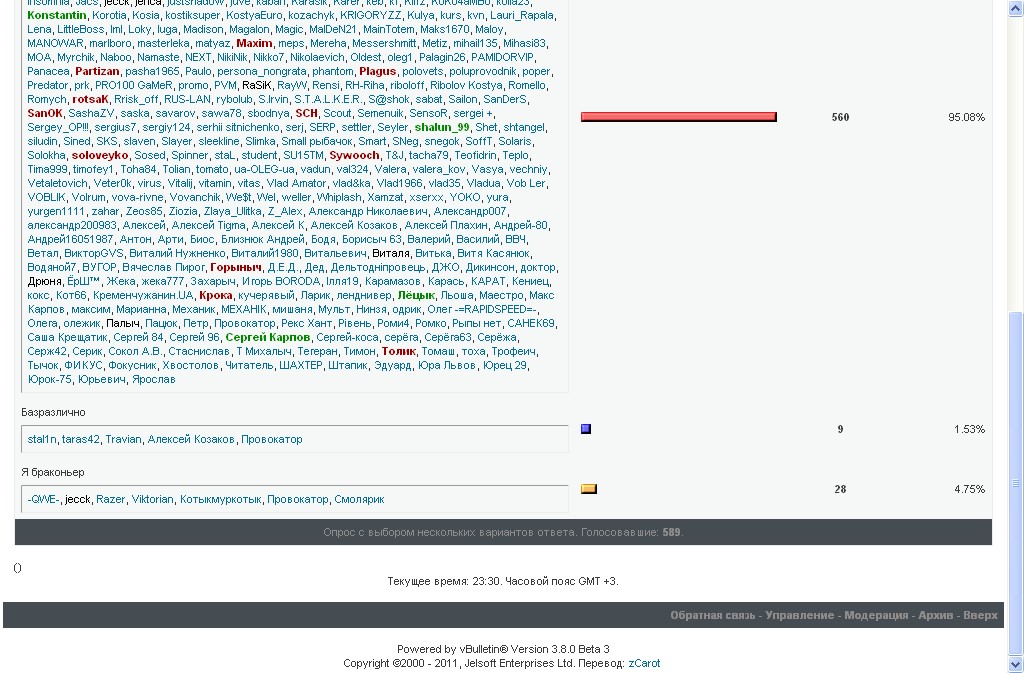Open shalun_99 user profile
Screen dimensions: 1024x673
point(442,128)
